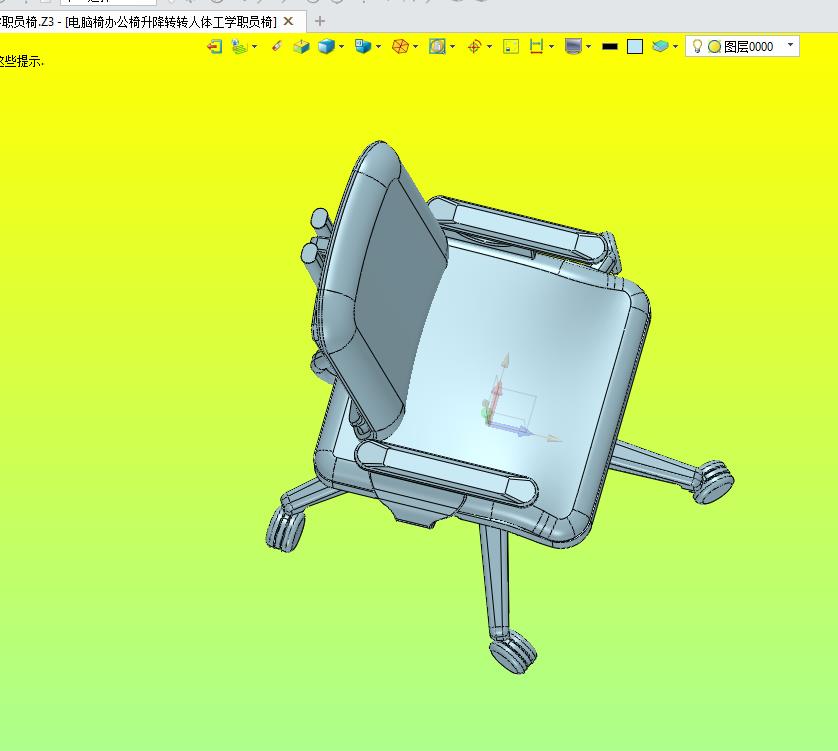Click the teal layer stack icon
Image resolution: width=838 pixels, height=751 pixels.
click(x=661, y=47)
